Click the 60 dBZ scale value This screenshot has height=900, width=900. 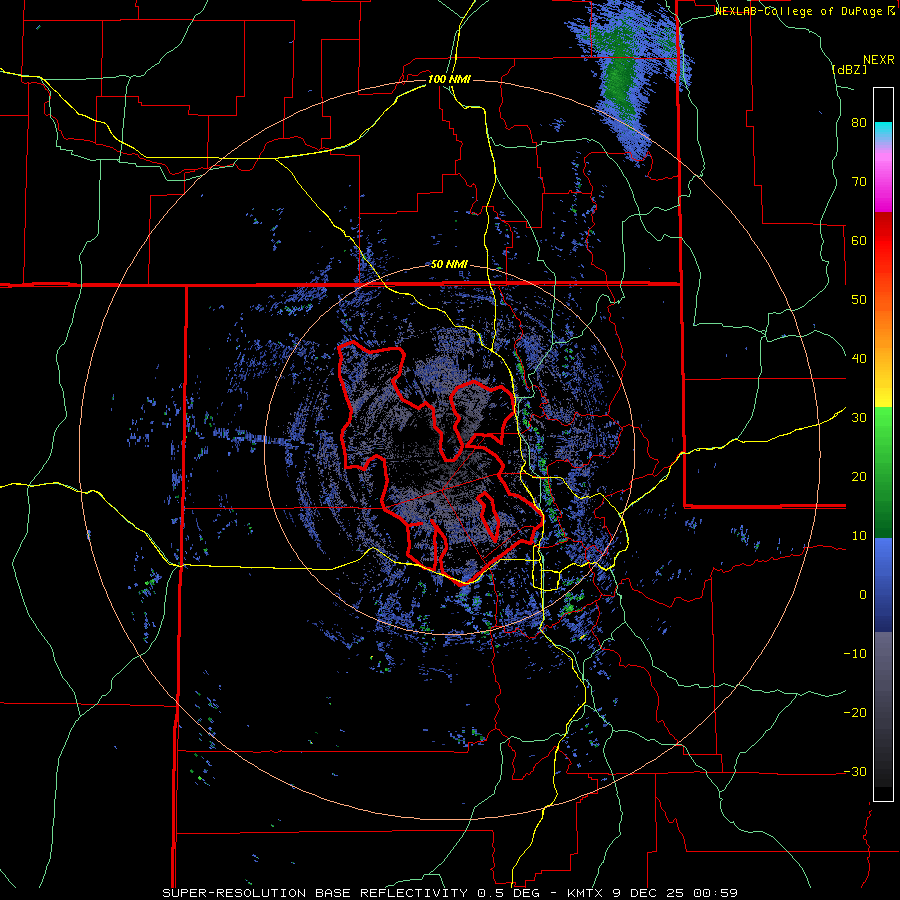(x=859, y=240)
